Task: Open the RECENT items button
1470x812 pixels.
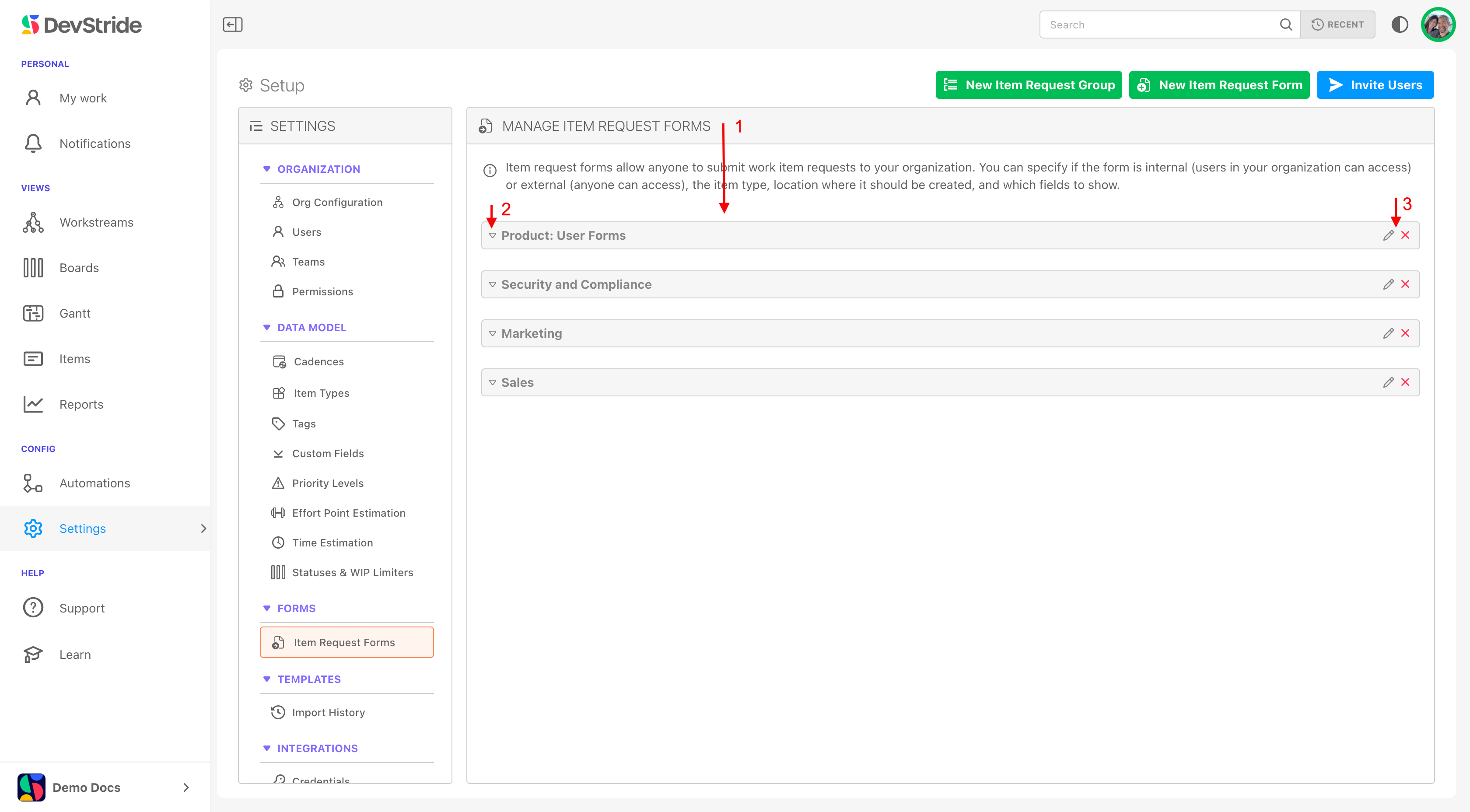Action: (1337, 24)
